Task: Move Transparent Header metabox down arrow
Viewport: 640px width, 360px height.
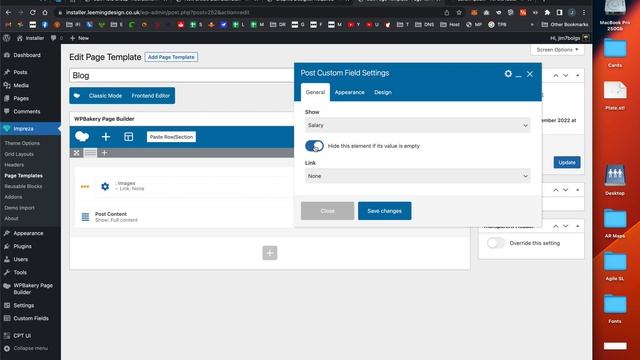Action: pos(566,226)
